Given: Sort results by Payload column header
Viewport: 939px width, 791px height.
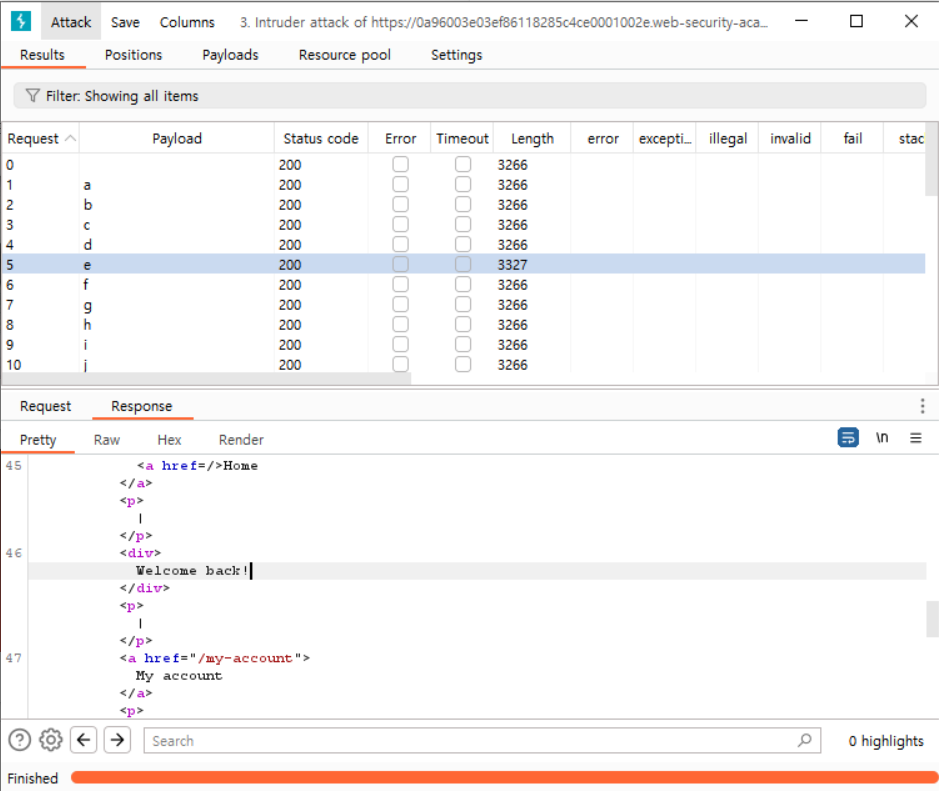Looking at the screenshot, I should pos(177,138).
